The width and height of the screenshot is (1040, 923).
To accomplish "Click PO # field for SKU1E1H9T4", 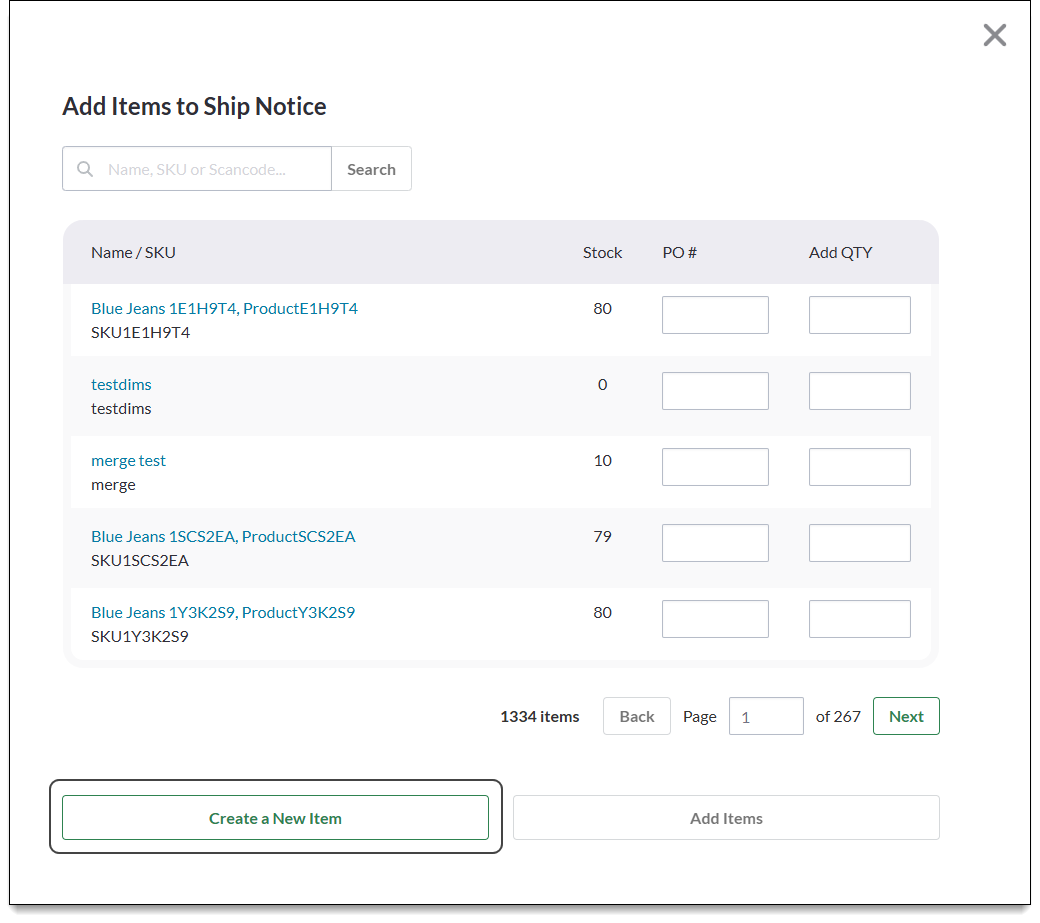I will tap(715, 315).
